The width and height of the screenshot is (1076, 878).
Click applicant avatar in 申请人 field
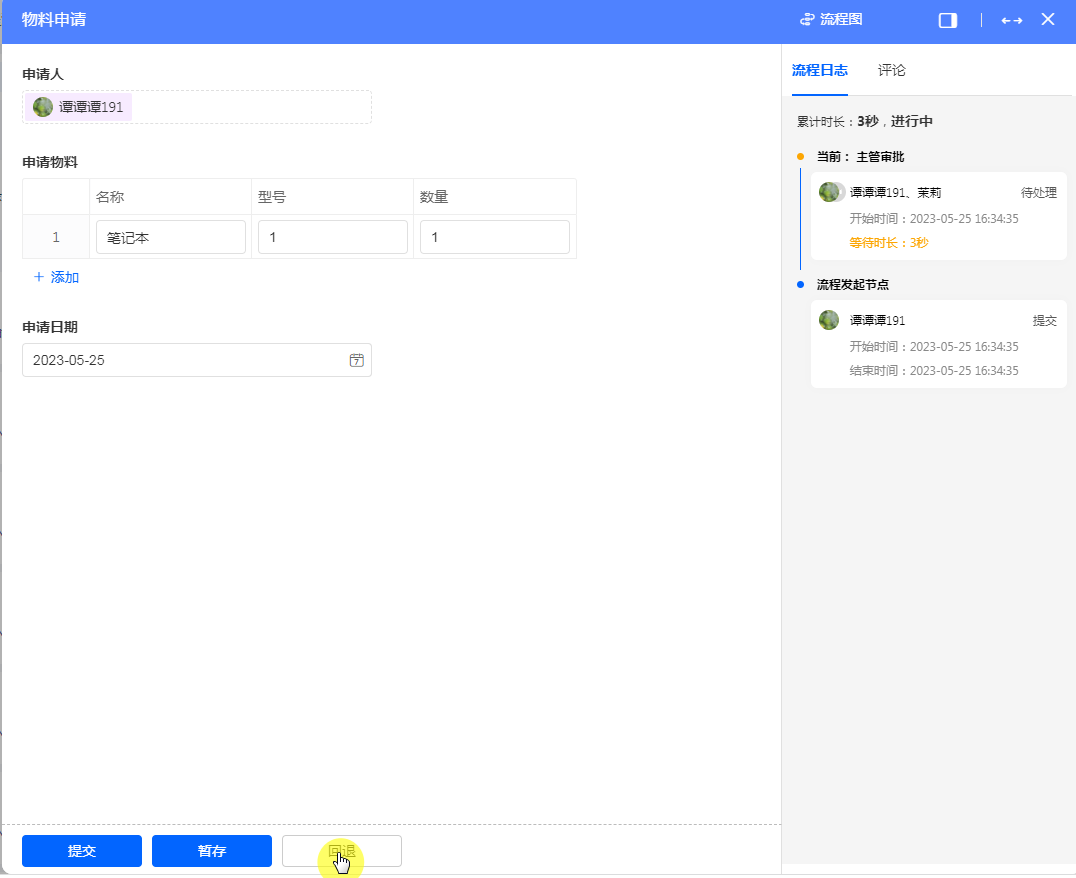[43, 107]
